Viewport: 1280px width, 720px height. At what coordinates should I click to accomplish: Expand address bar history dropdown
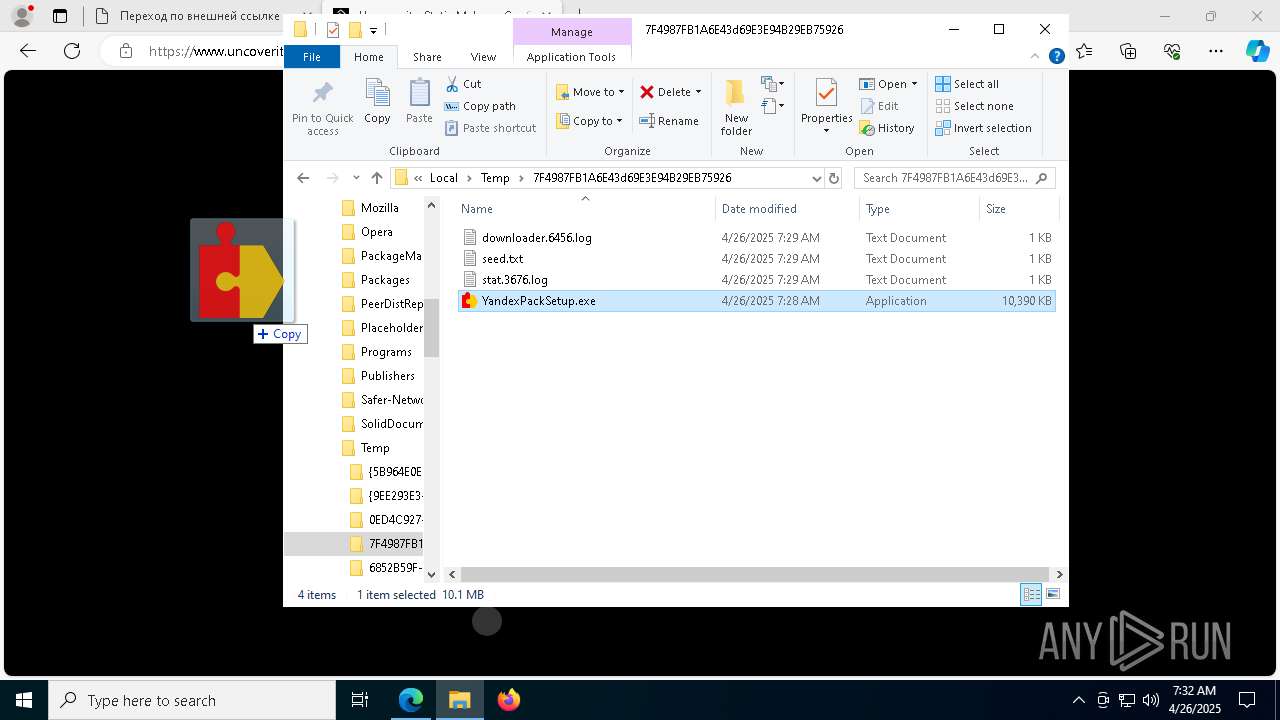(816, 178)
